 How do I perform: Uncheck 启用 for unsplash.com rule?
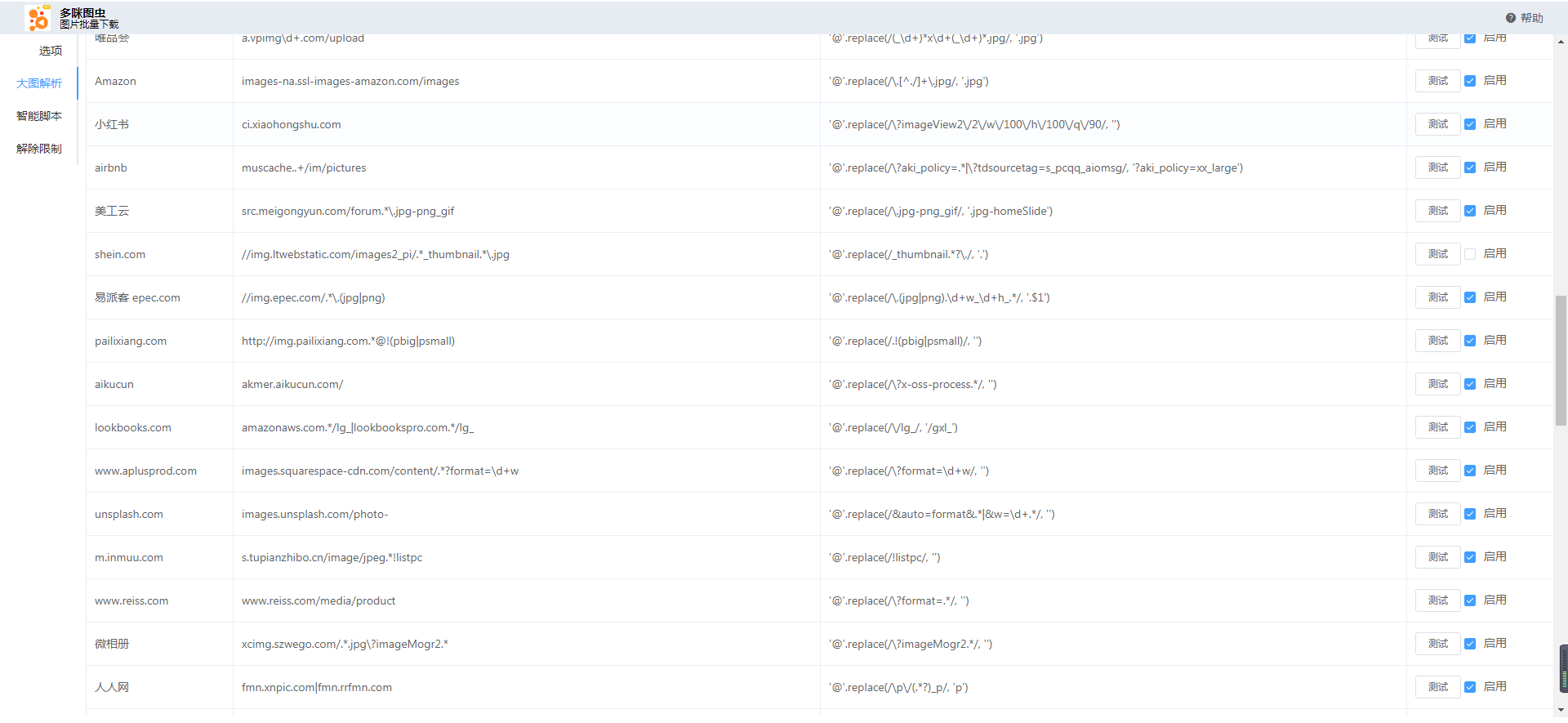[x=1470, y=514]
